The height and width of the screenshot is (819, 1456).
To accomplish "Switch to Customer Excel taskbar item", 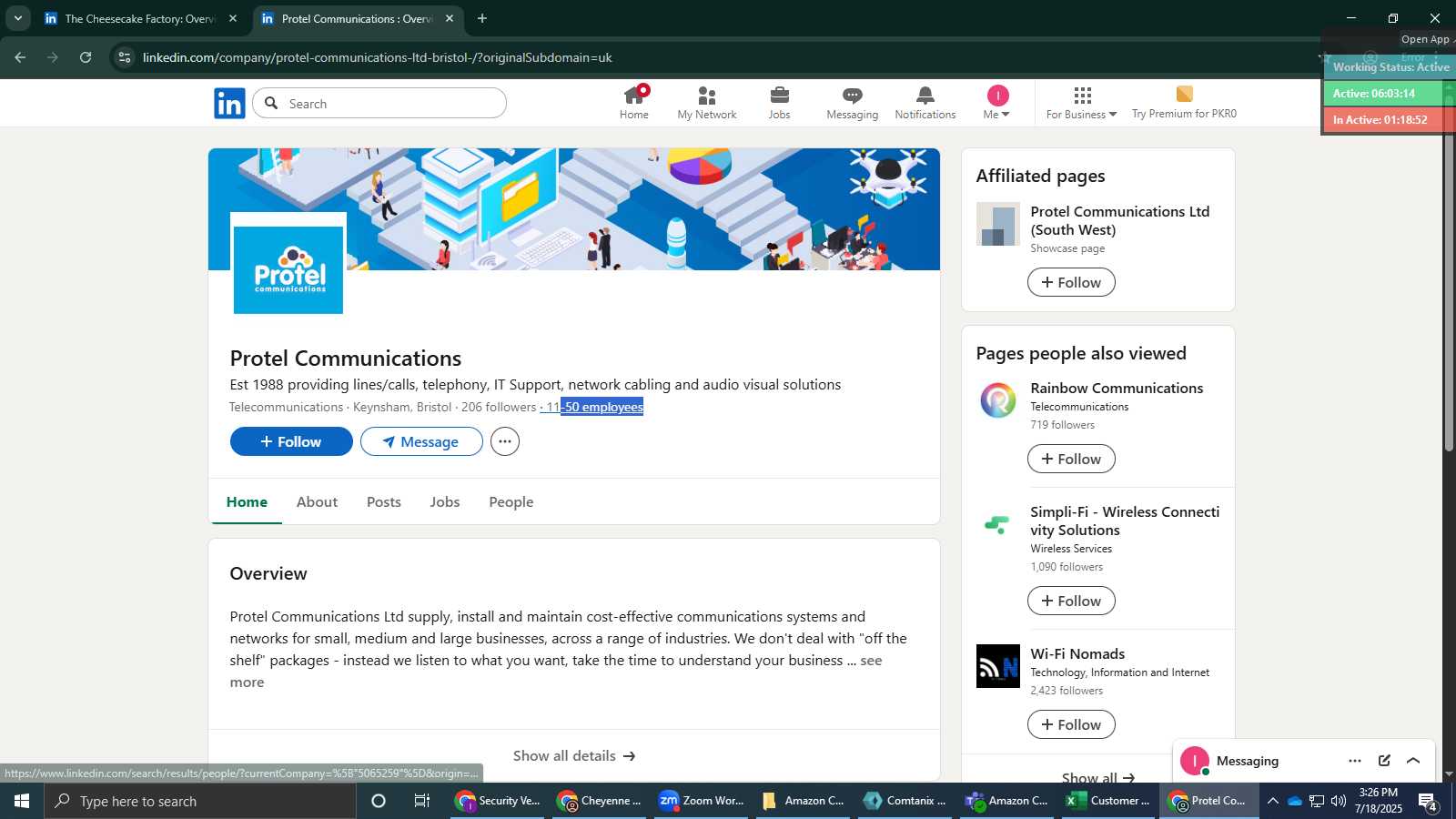I will pyautogui.click(x=1108, y=801).
